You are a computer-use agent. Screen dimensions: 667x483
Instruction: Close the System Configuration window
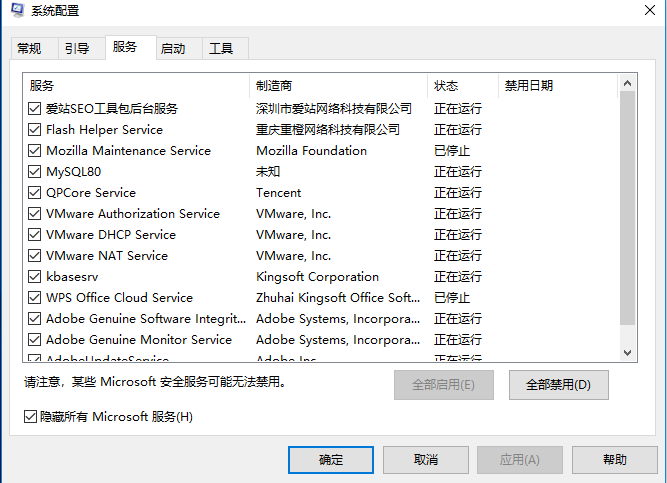point(643,11)
